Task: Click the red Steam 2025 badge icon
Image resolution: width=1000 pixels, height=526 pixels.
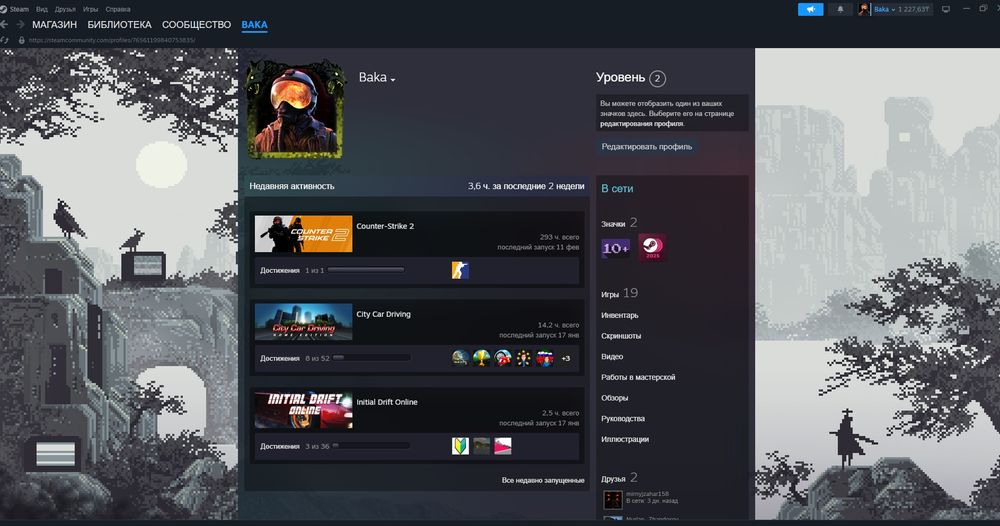Action: click(652, 247)
